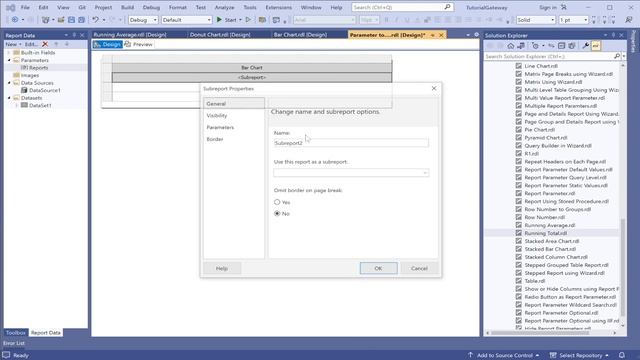Switch to Donut Chart.rdl document tab
The height and width of the screenshot is (360, 640).
[220, 35]
